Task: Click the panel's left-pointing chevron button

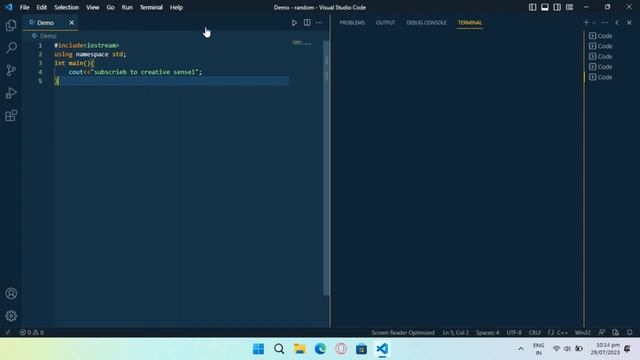Action: tap(617, 22)
